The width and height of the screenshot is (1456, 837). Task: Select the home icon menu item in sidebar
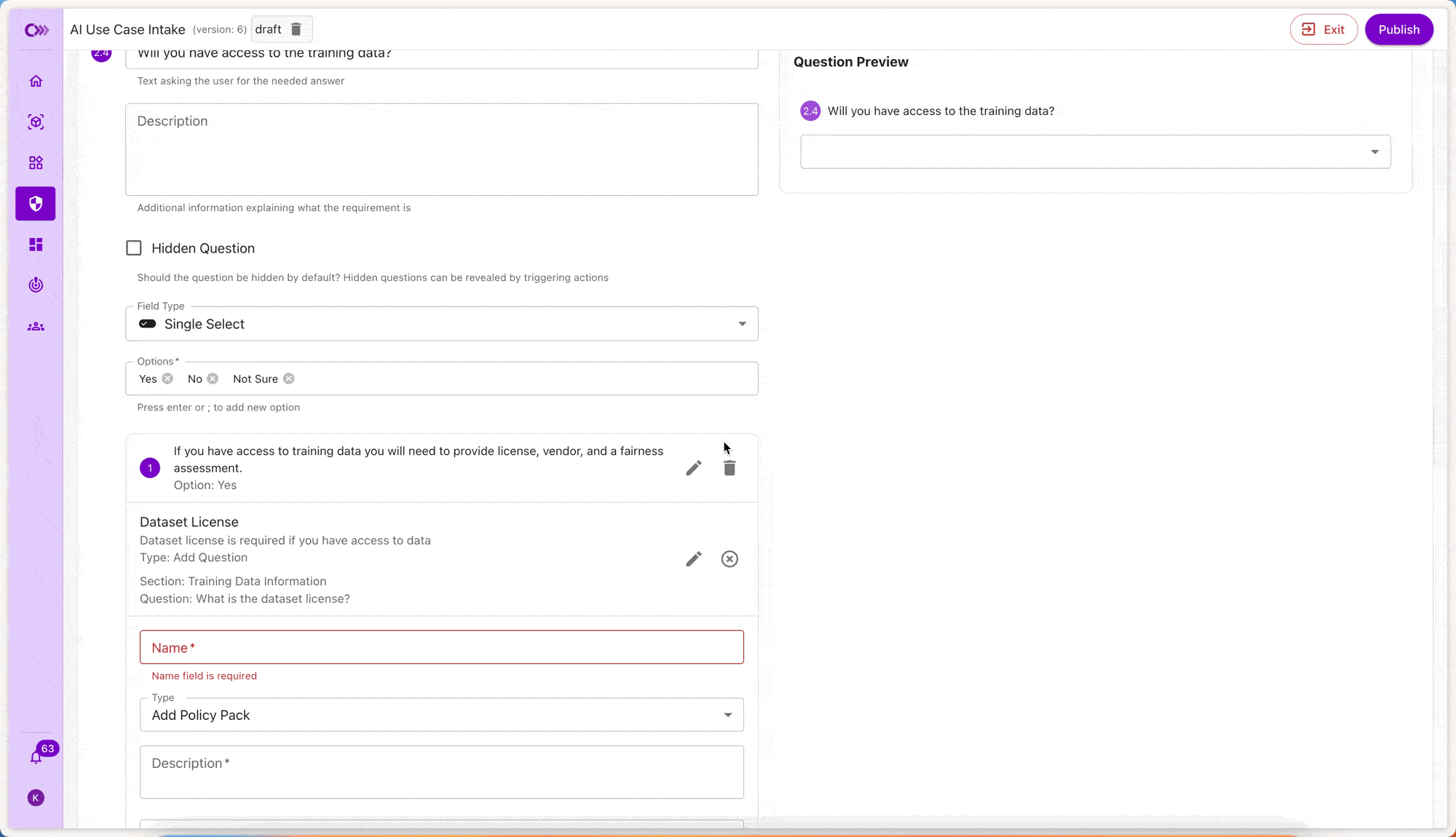point(36,82)
